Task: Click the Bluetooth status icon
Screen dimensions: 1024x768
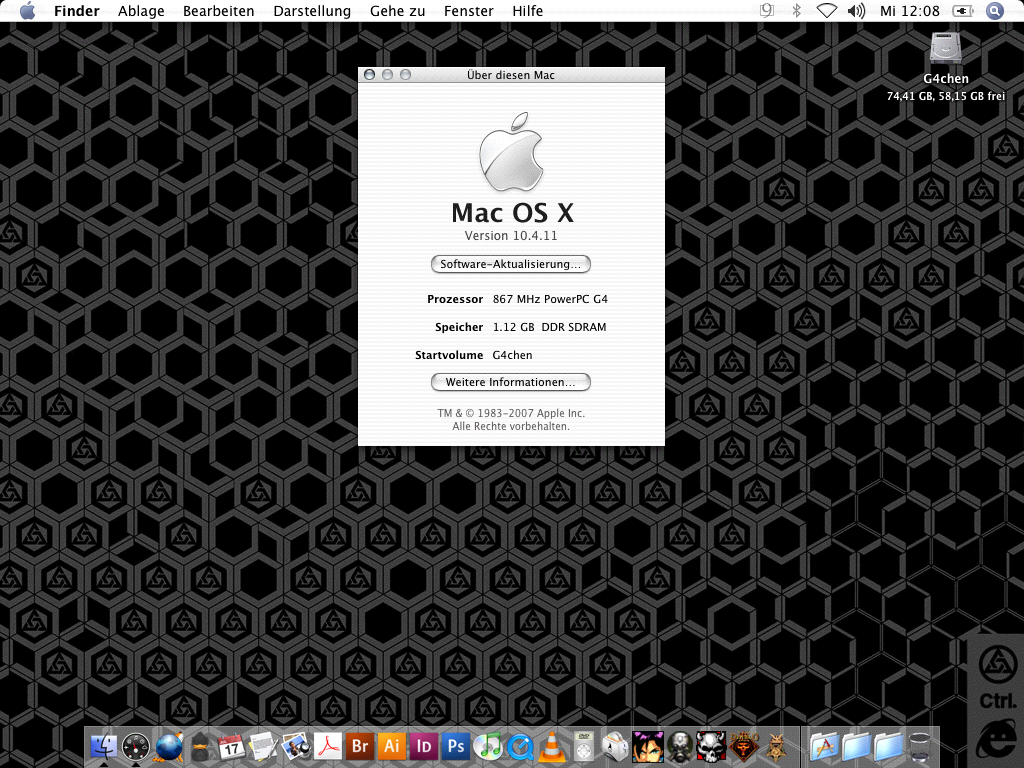Action: coord(796,10)
